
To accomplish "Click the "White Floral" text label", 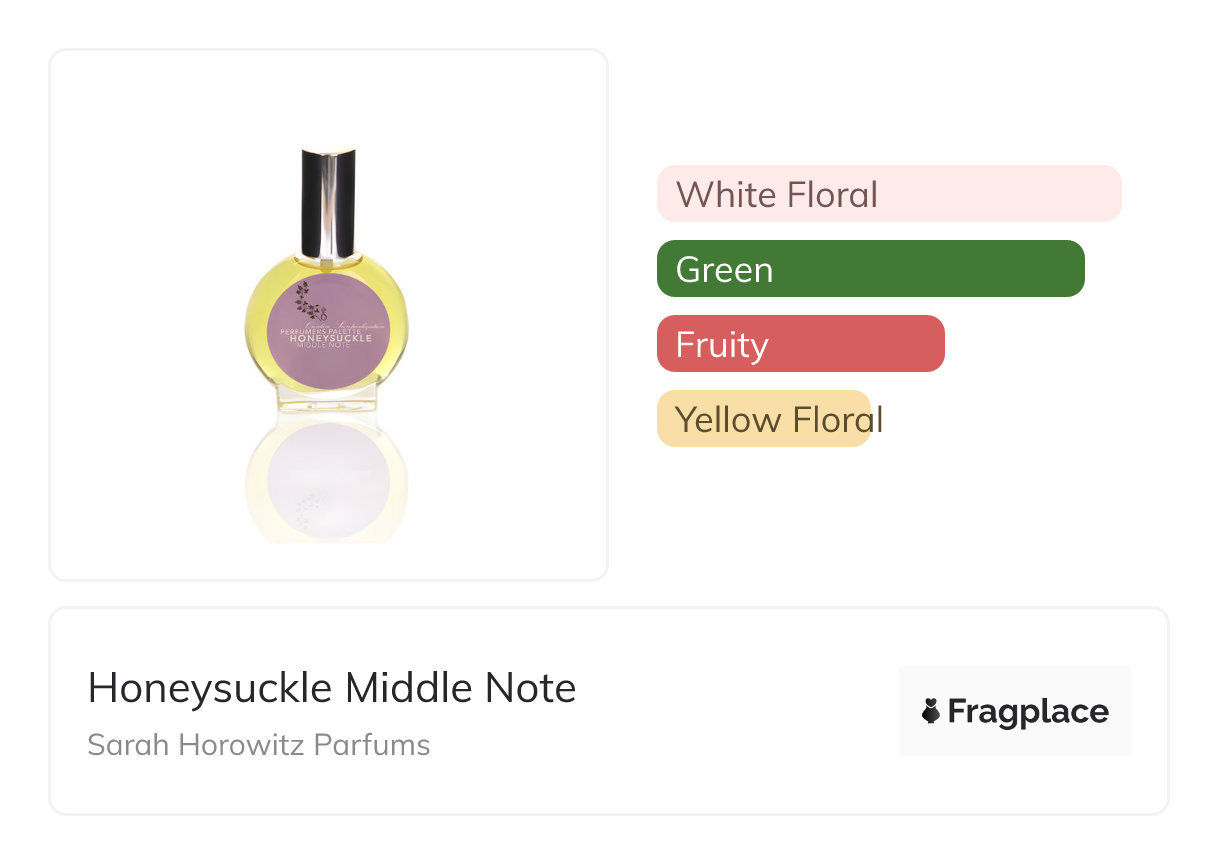I will pos(777,194).
